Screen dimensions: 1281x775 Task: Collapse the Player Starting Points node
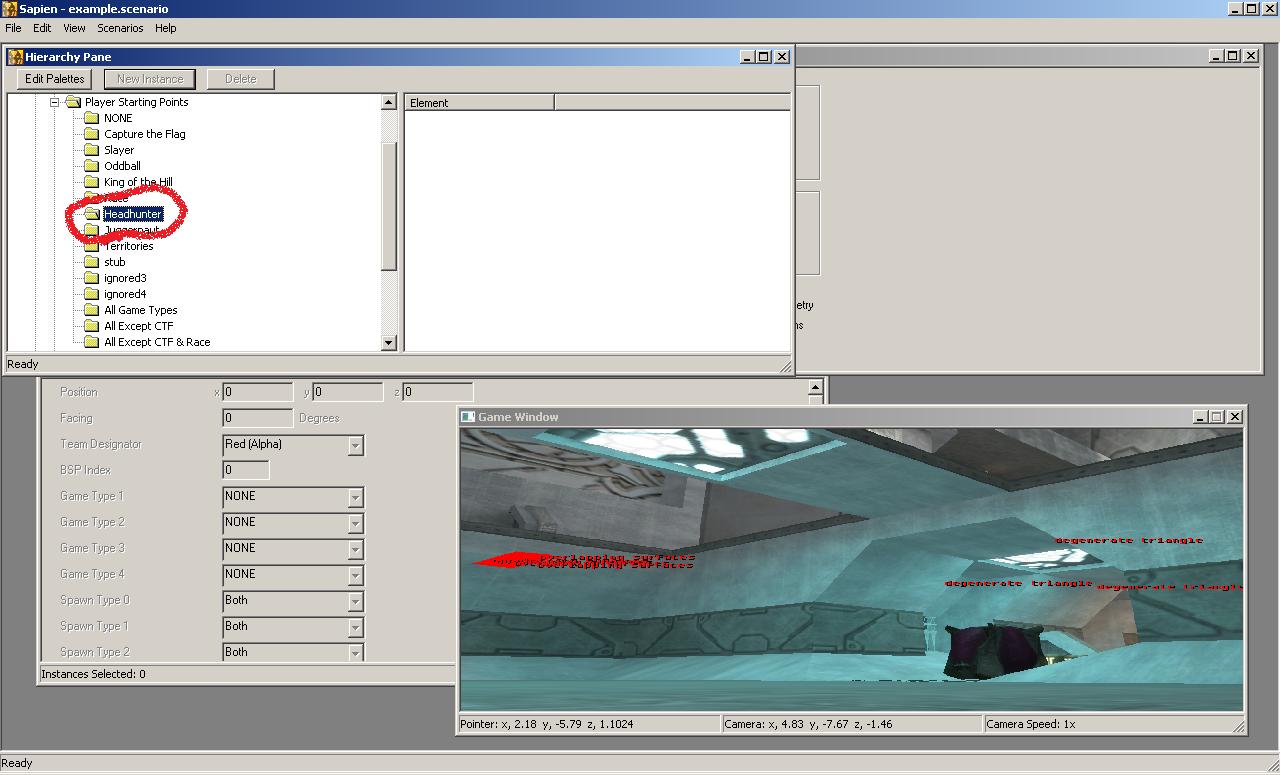[55, 102]
